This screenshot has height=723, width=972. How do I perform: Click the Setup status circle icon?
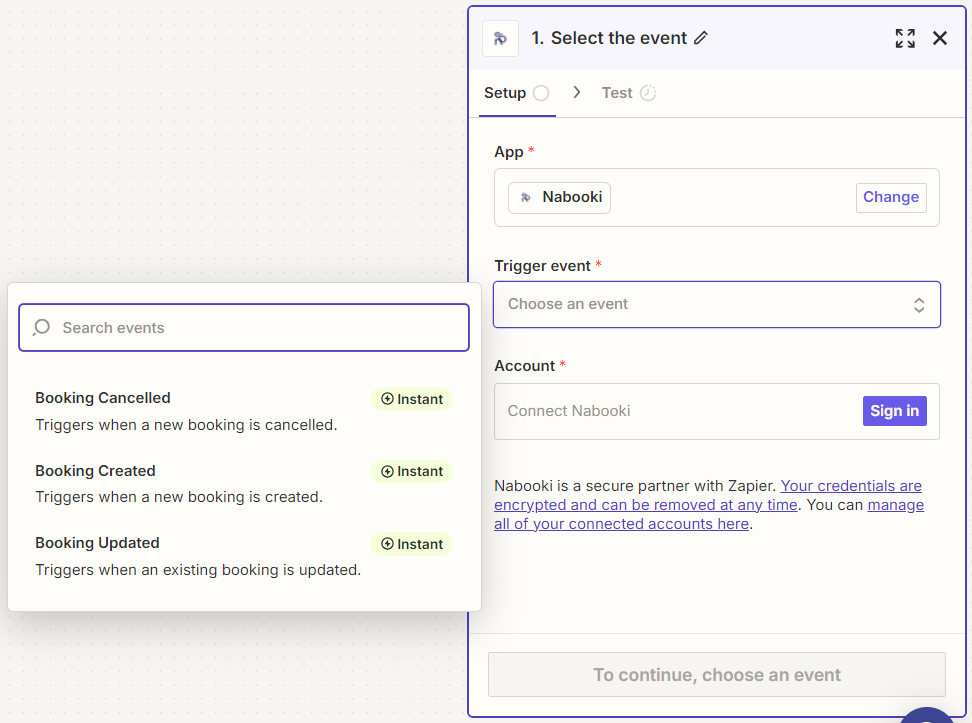click(541, 93)
